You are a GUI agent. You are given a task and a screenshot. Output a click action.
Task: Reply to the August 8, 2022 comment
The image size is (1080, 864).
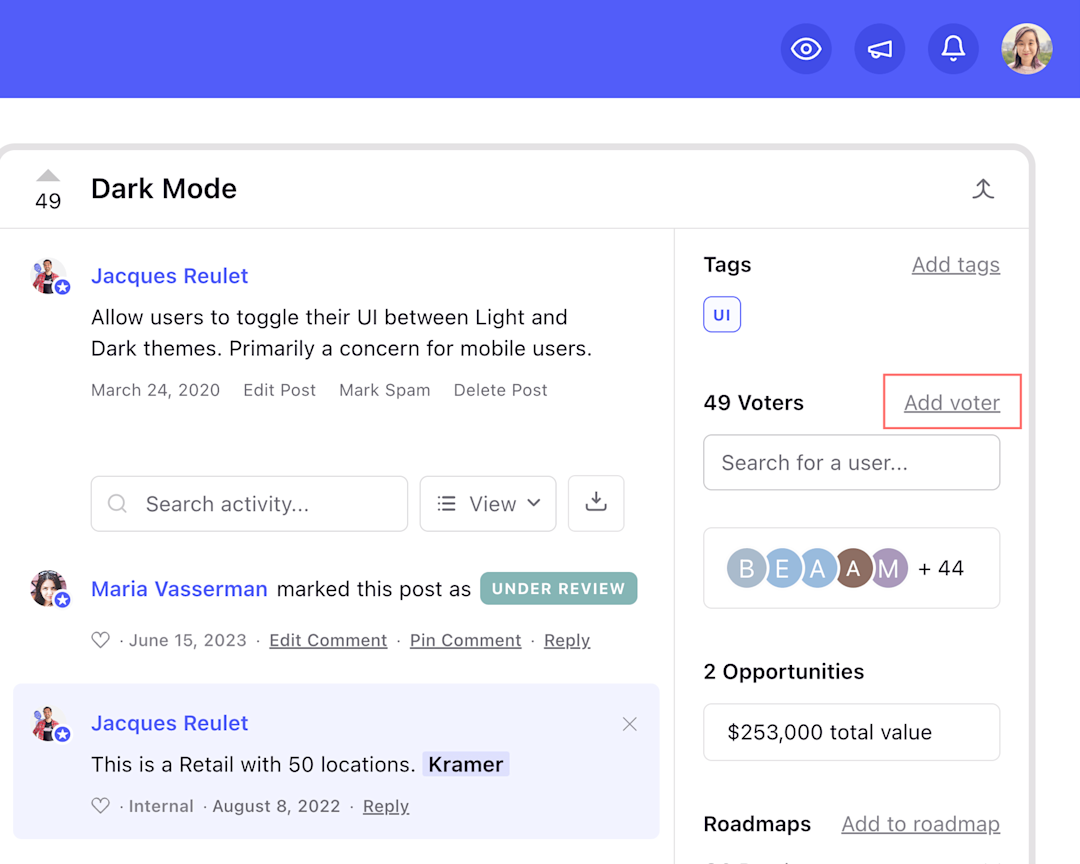click(386, 806)
